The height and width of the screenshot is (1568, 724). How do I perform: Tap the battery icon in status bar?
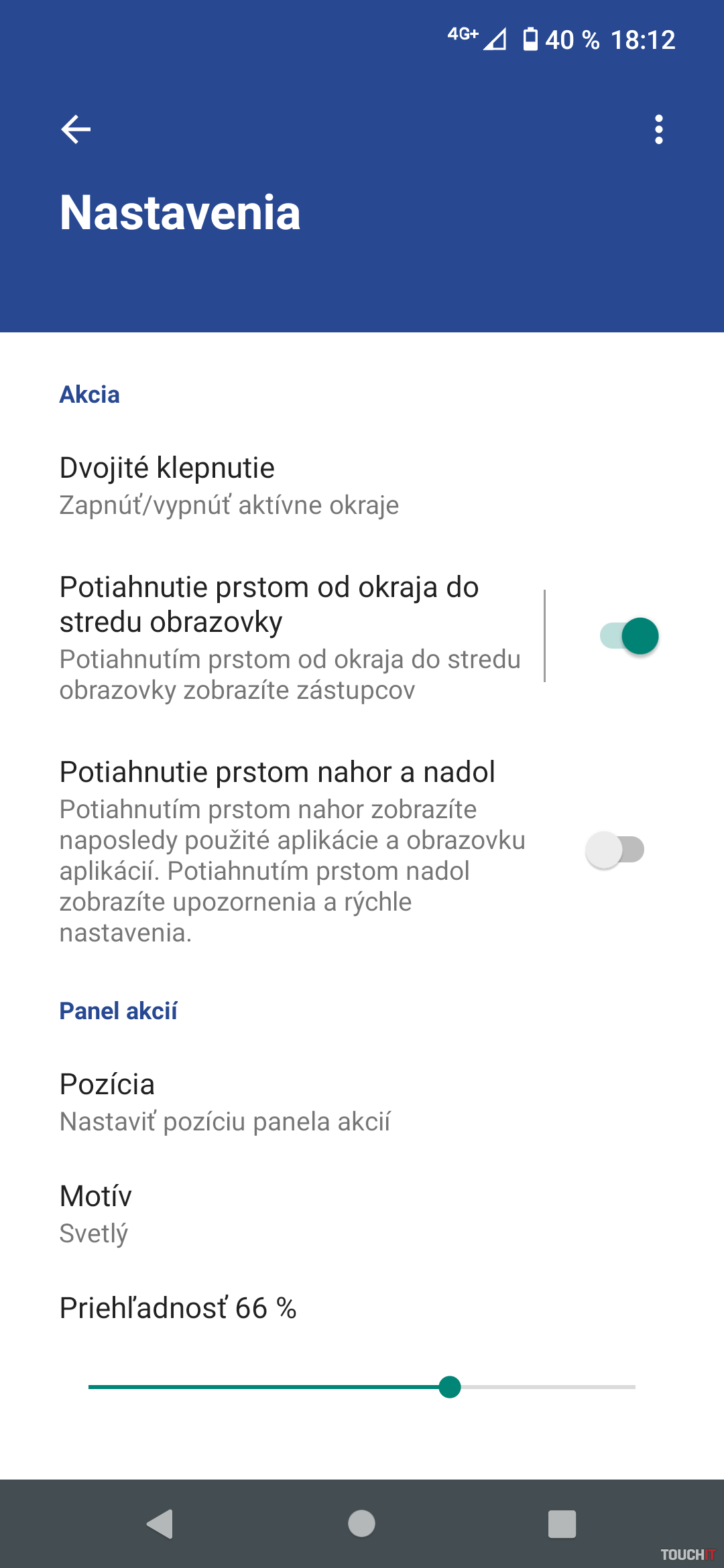pyautogui.click(x=530, y=40)
